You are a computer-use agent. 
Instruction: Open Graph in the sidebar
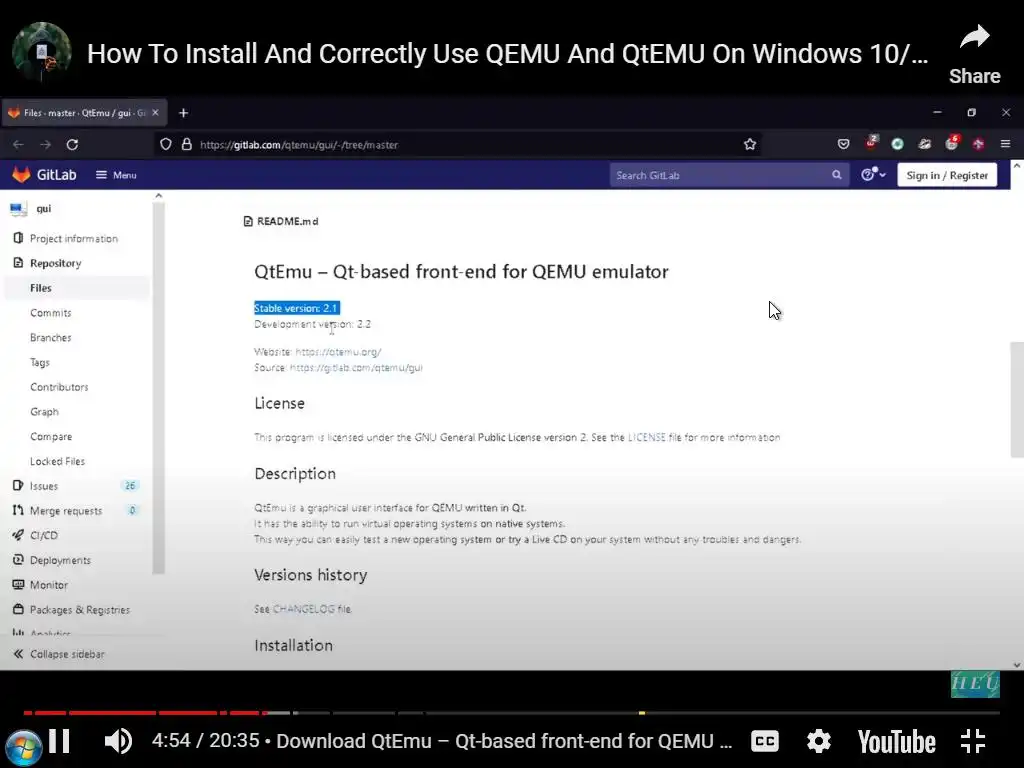tap(44, 412)
